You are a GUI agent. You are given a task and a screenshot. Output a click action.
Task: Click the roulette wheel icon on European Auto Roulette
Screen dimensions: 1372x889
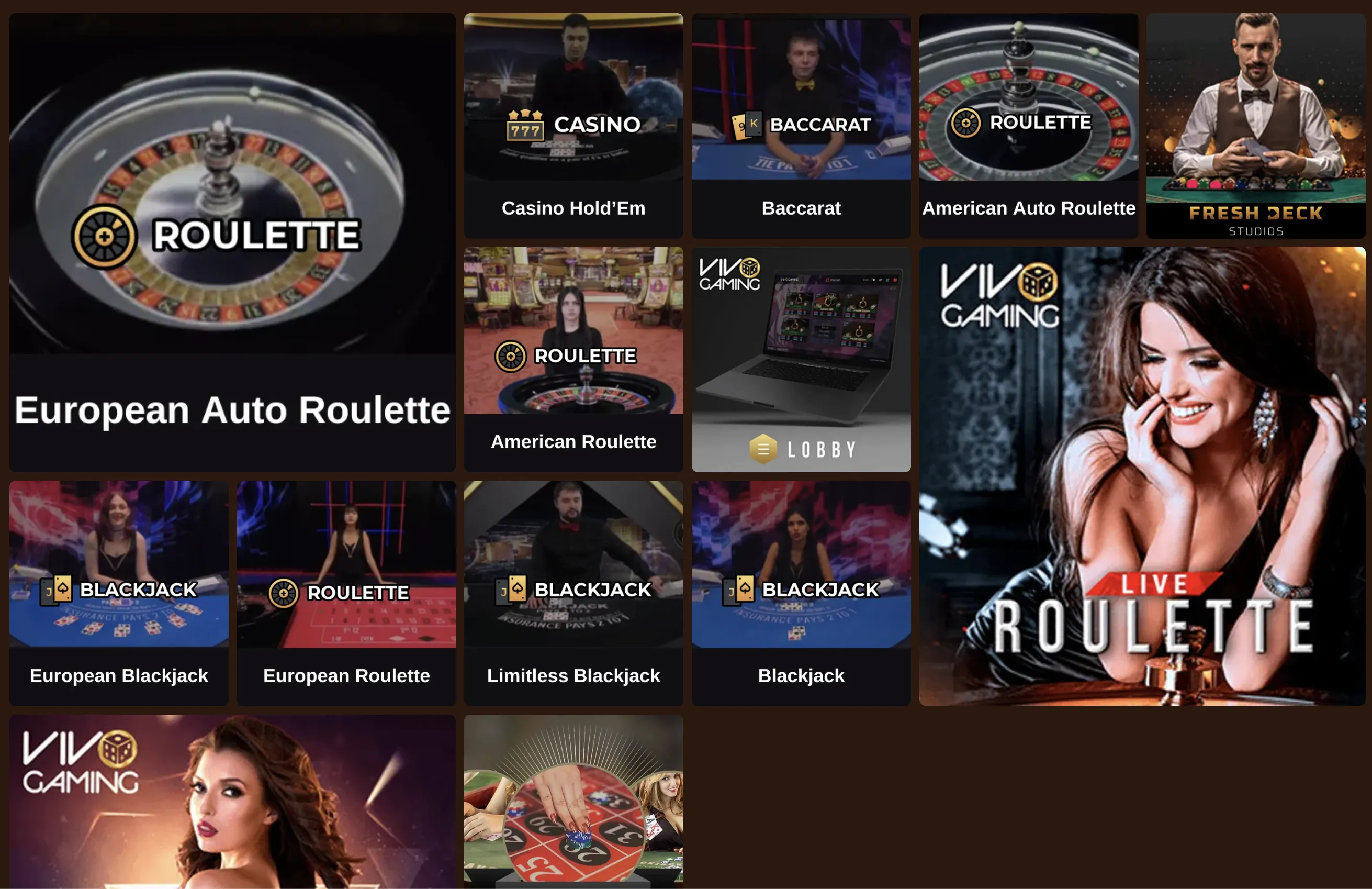[x=104, y=237]
